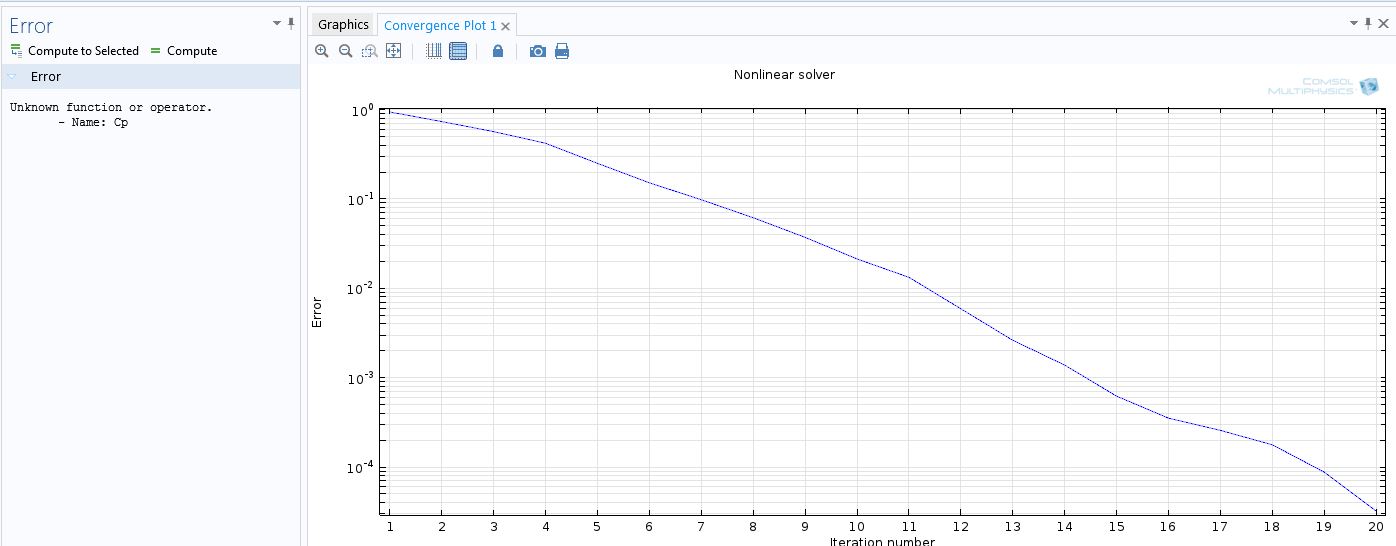The height and width of the screenshot is (546, 1396).
Task: Toggle the plot window lock
Action: coord(498,51)
